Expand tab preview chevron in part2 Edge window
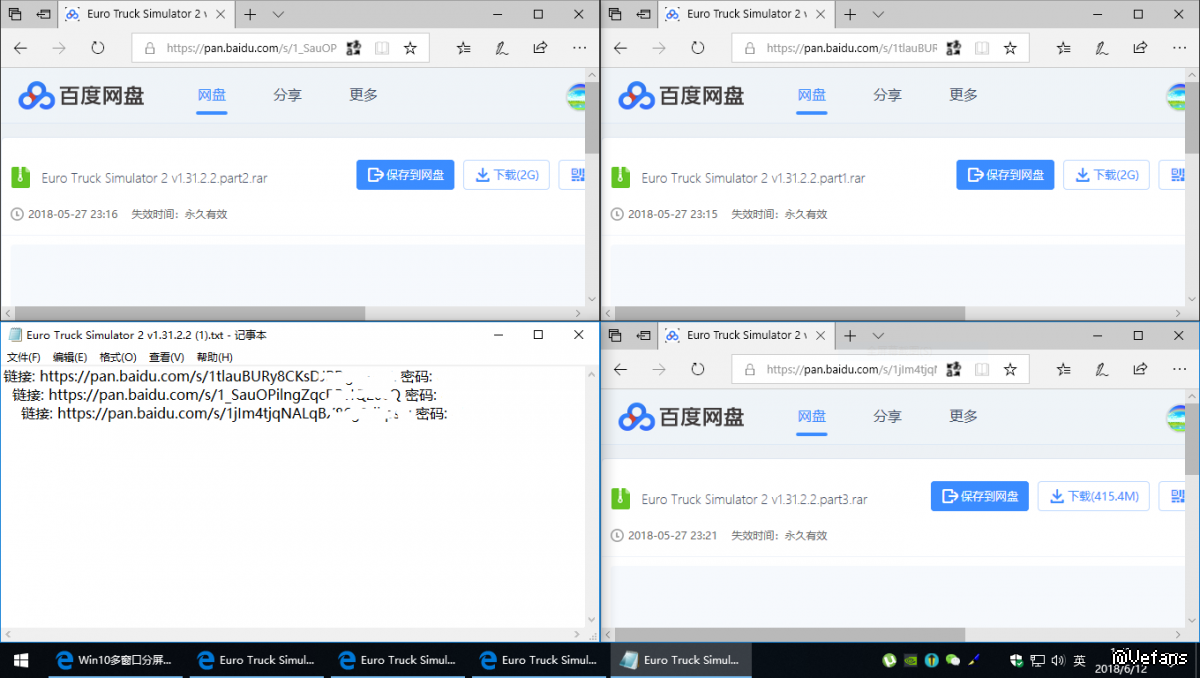The height and width of the screenshot is (678, 1200). click(278, 14)
